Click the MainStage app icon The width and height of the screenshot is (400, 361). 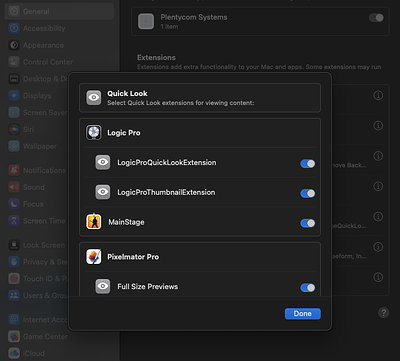pyautogui.click(x=94, y=222)
